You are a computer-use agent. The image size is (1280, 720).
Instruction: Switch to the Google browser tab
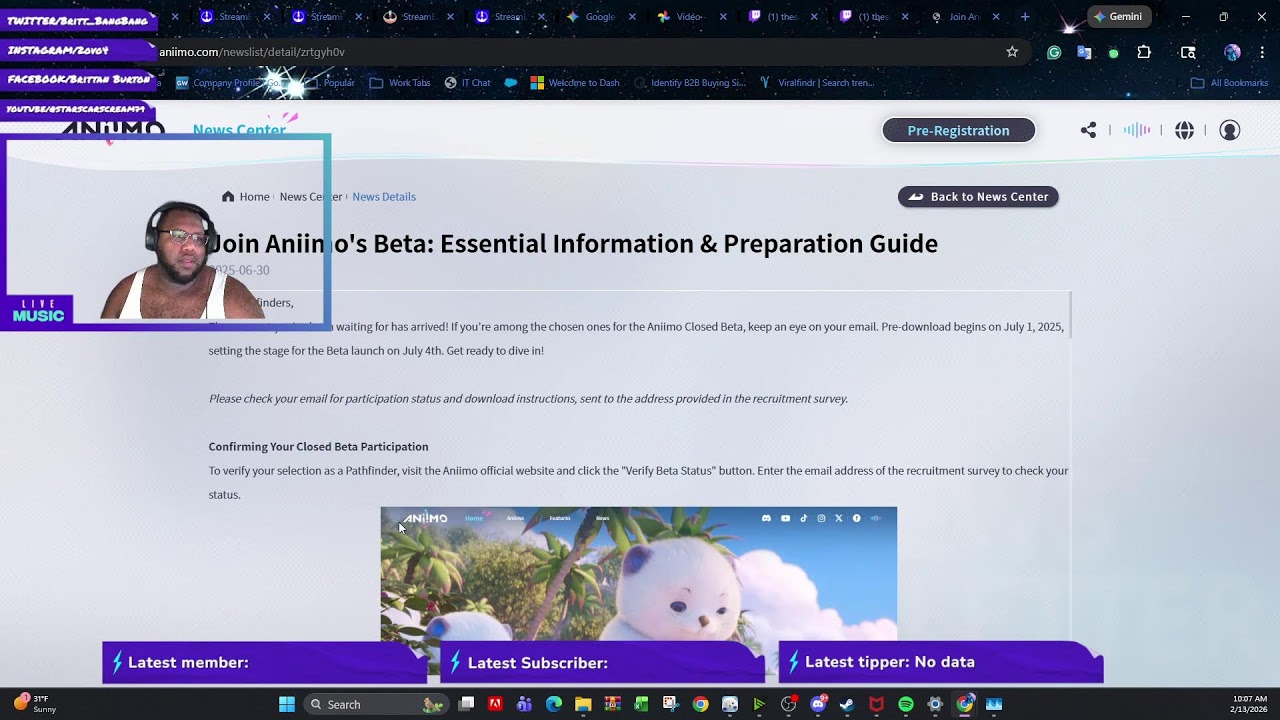coord(598,17)
